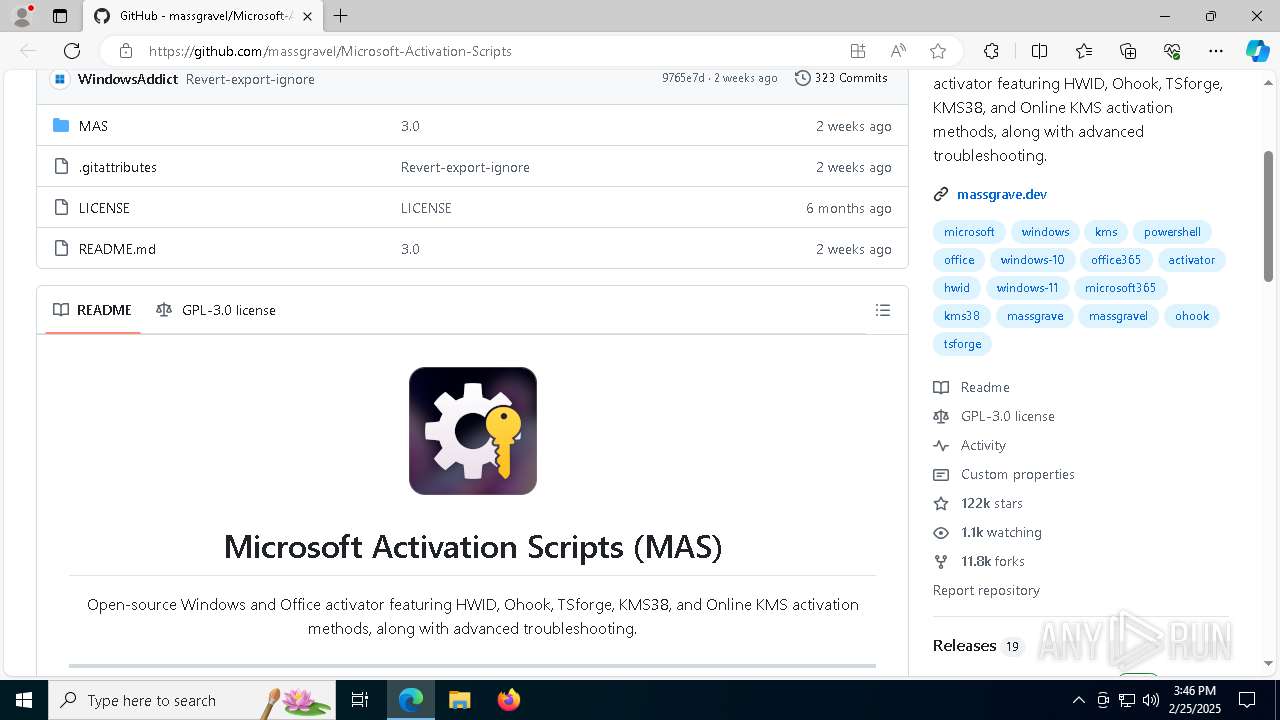Screen dimensions: 1280x720
Task: Open File Explorer from the taskbar
Action: click(459, 700)
